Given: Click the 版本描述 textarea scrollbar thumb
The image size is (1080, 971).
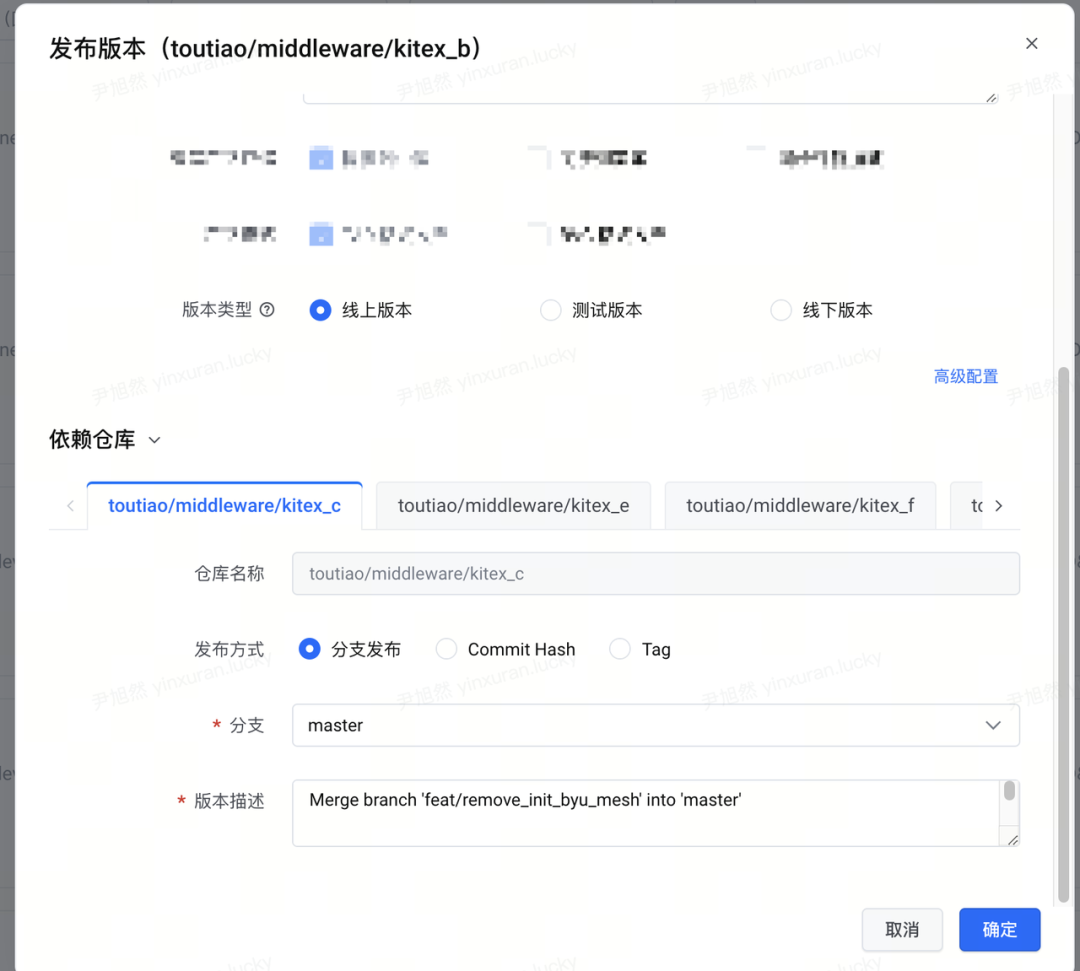Looking at the screenshot, I should pos(1009,791).
